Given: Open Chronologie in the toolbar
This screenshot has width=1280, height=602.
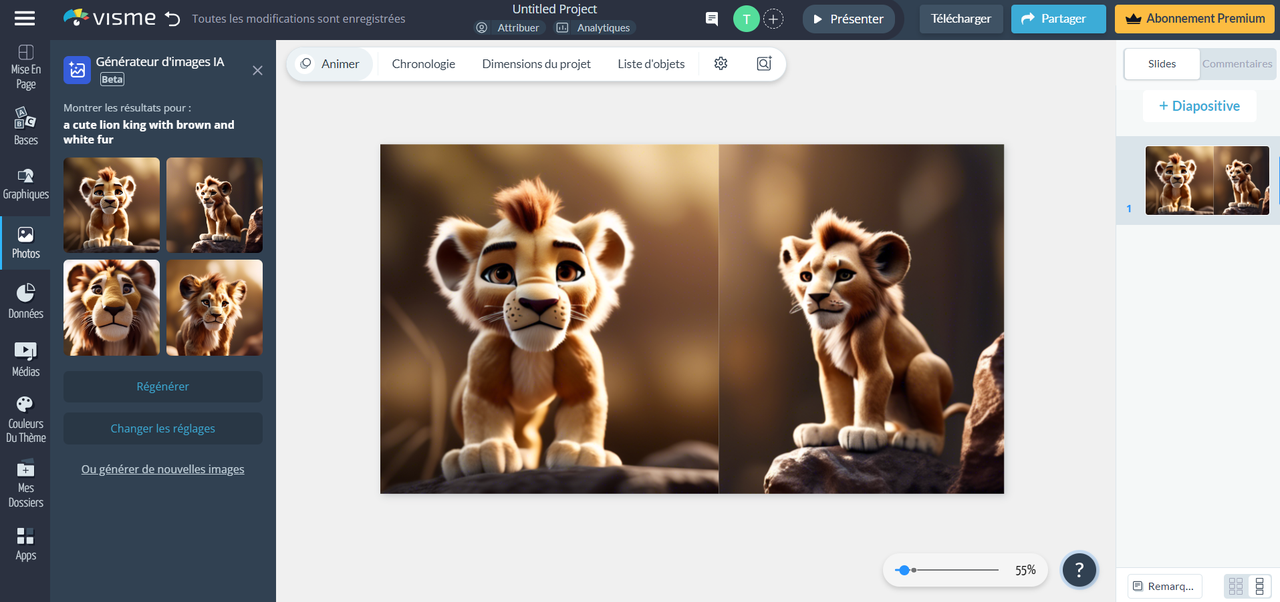Looking at the screenshot, I should 424,64.
